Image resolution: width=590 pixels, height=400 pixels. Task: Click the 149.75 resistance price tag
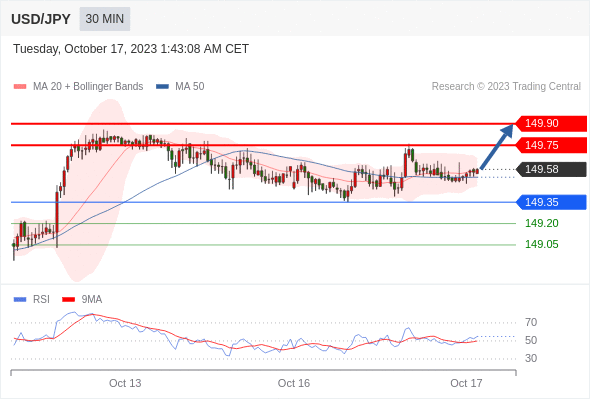pyautogui.click(x=551, y=145)
